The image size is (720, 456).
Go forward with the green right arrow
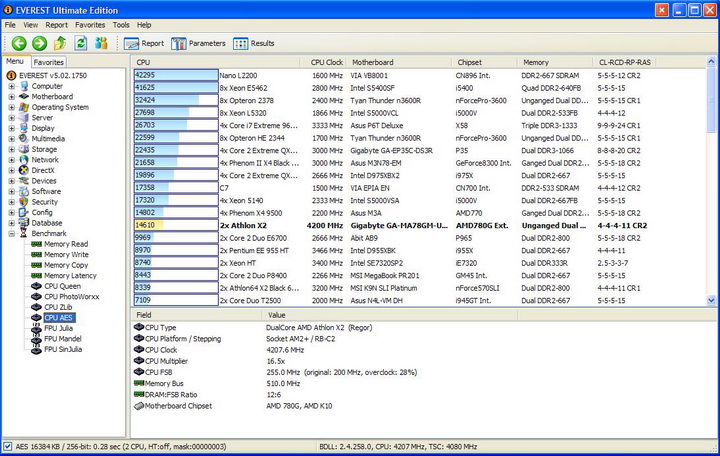coord(39,43)
